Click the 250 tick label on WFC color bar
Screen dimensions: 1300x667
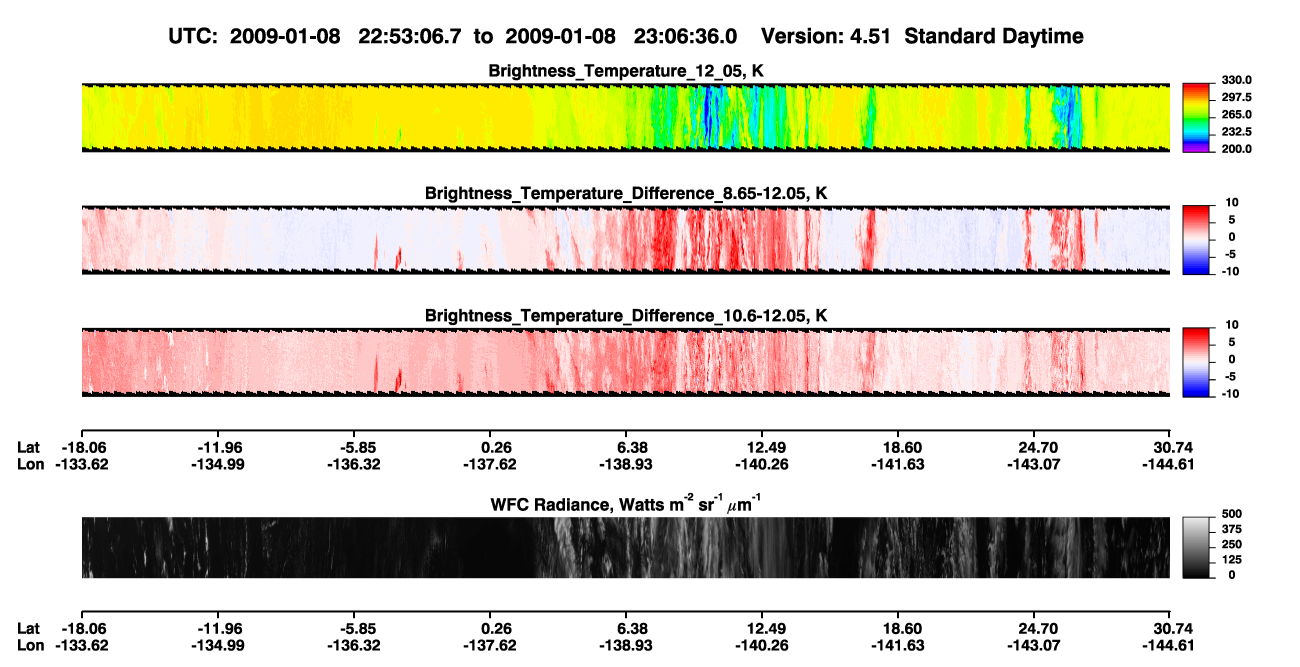coord(1232,544)
